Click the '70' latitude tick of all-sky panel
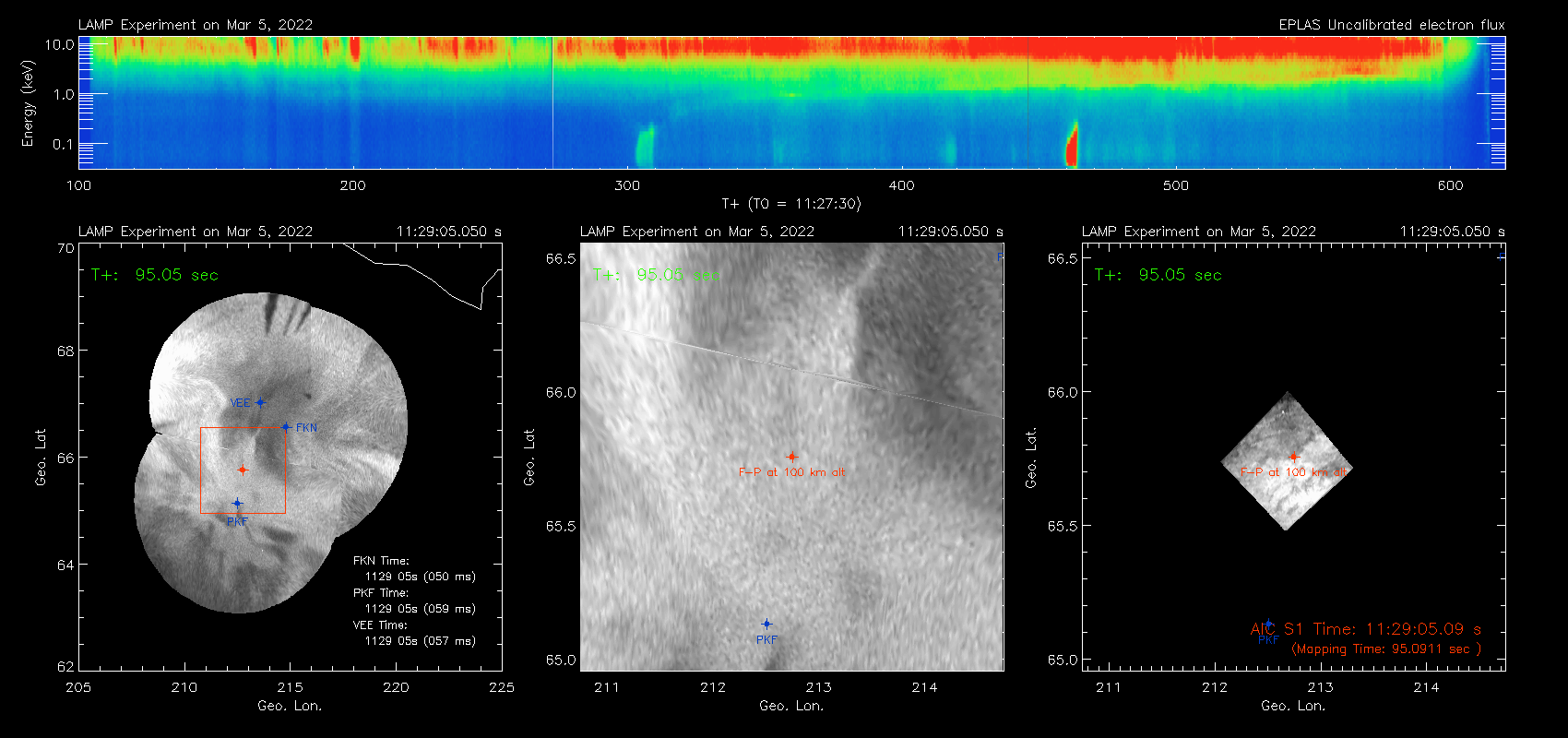1568x738 pixels. click(x=65, y=249)
